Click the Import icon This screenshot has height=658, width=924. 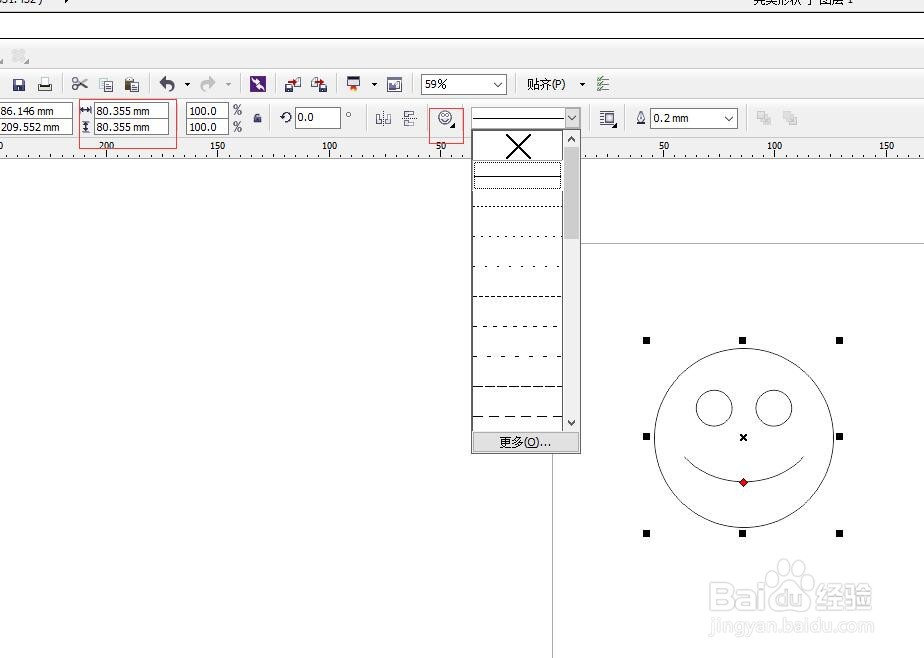click(x=292, y=85)
